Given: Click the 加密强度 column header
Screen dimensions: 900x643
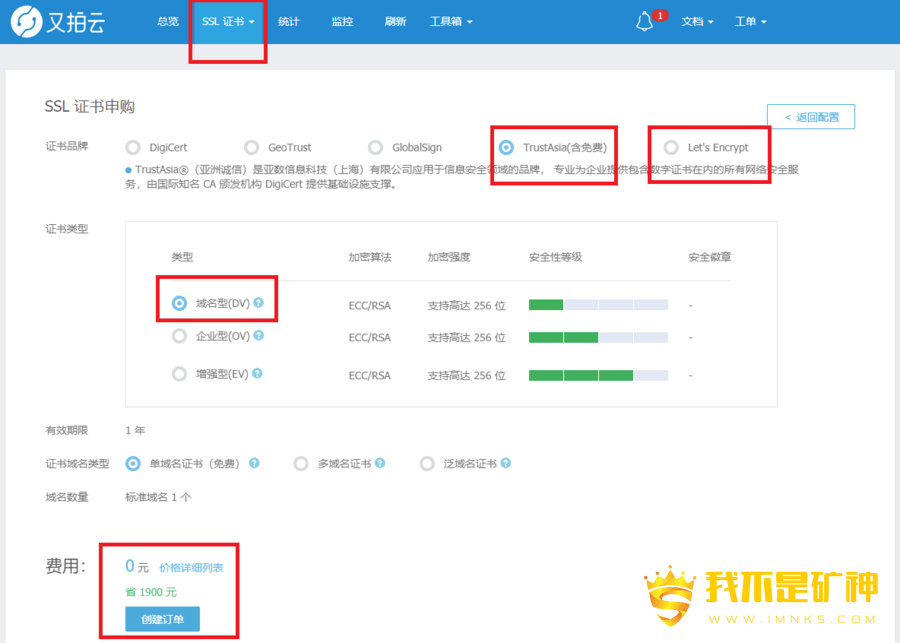Looking at the screenshot, I should click(x=449, y=257).
